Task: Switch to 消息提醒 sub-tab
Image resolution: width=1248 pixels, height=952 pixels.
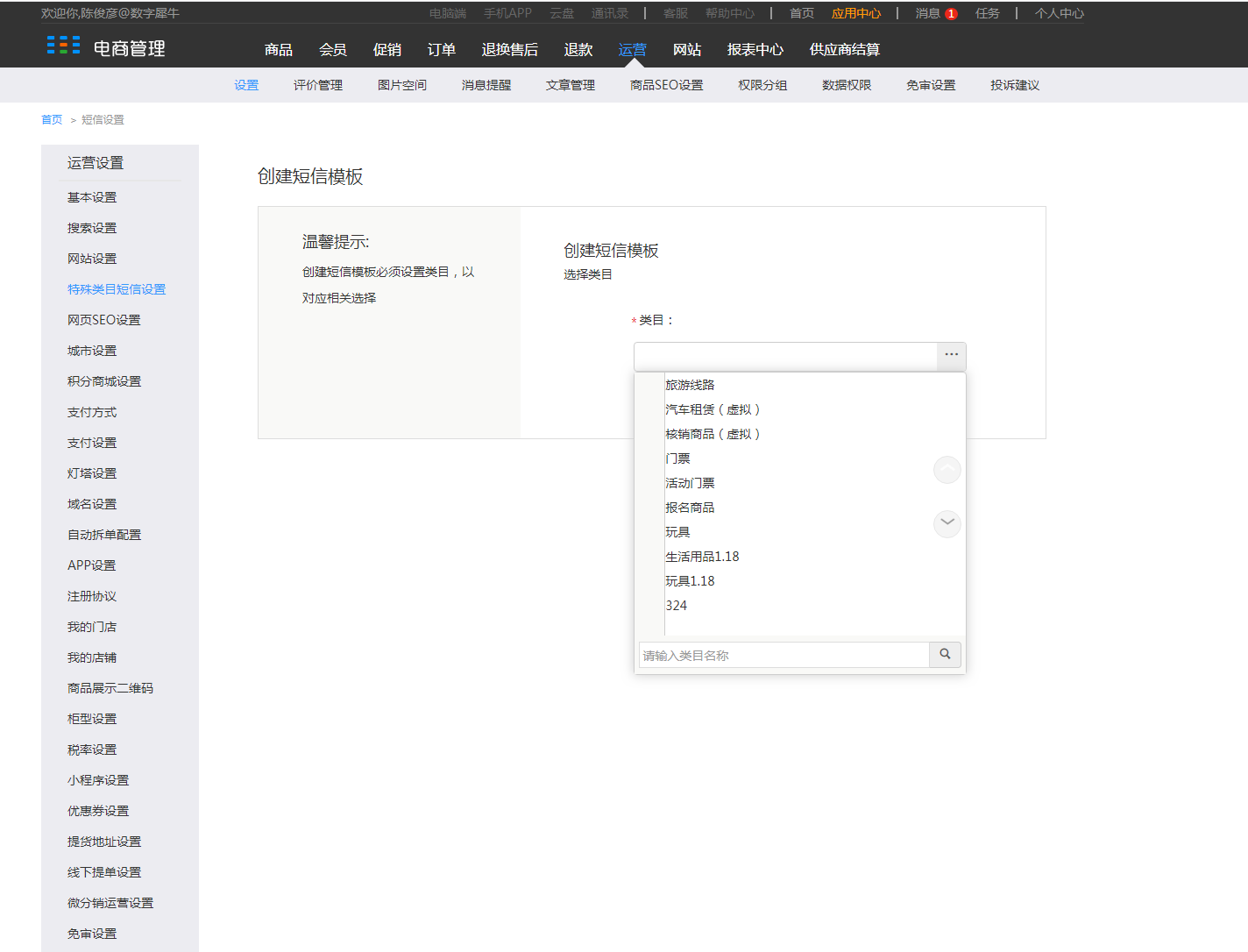Action: click(x=486, y=85)
